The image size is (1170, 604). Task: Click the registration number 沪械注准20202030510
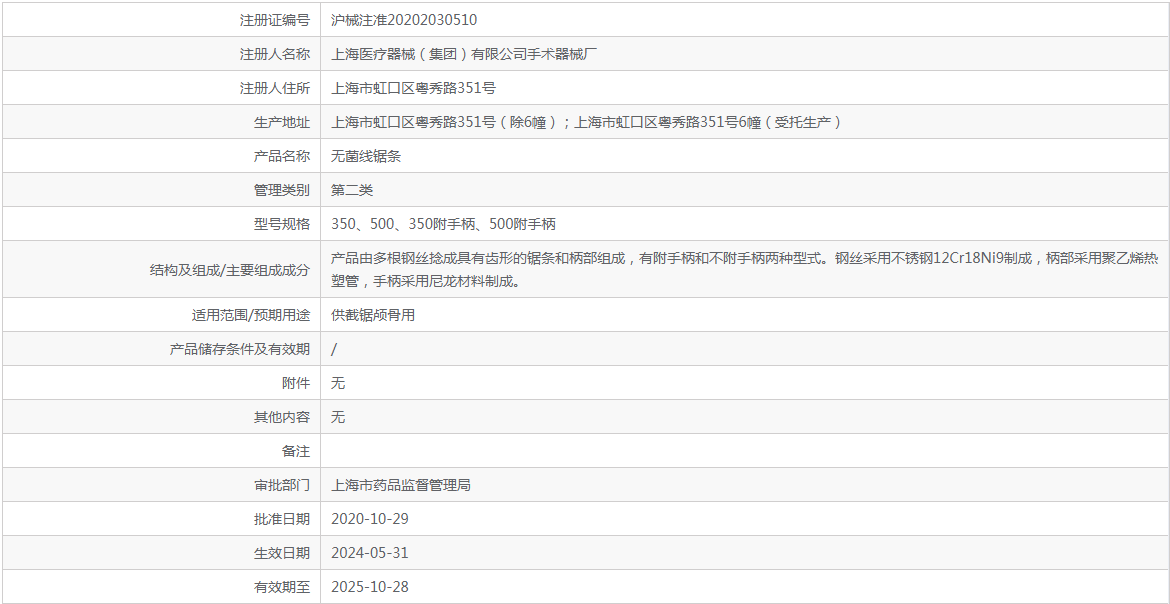(404, 20)
